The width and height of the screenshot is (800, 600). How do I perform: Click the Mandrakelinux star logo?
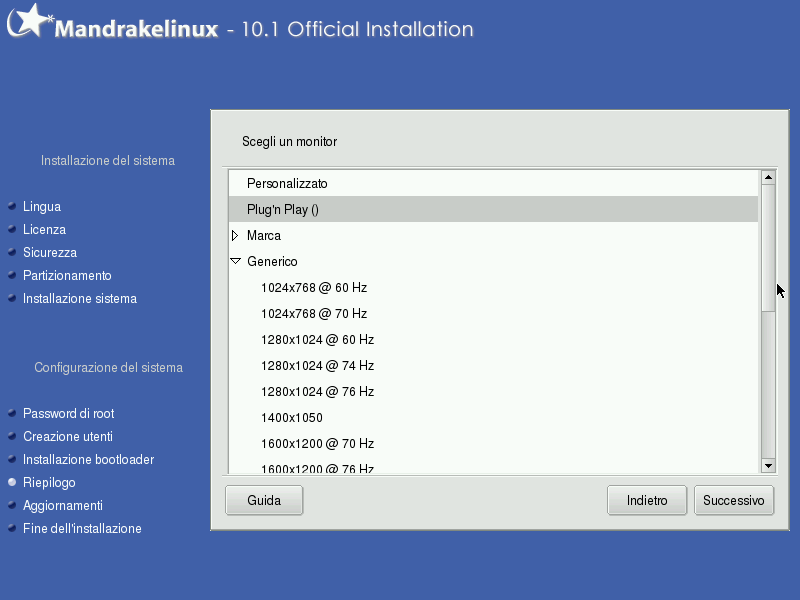tap(27, 22)
